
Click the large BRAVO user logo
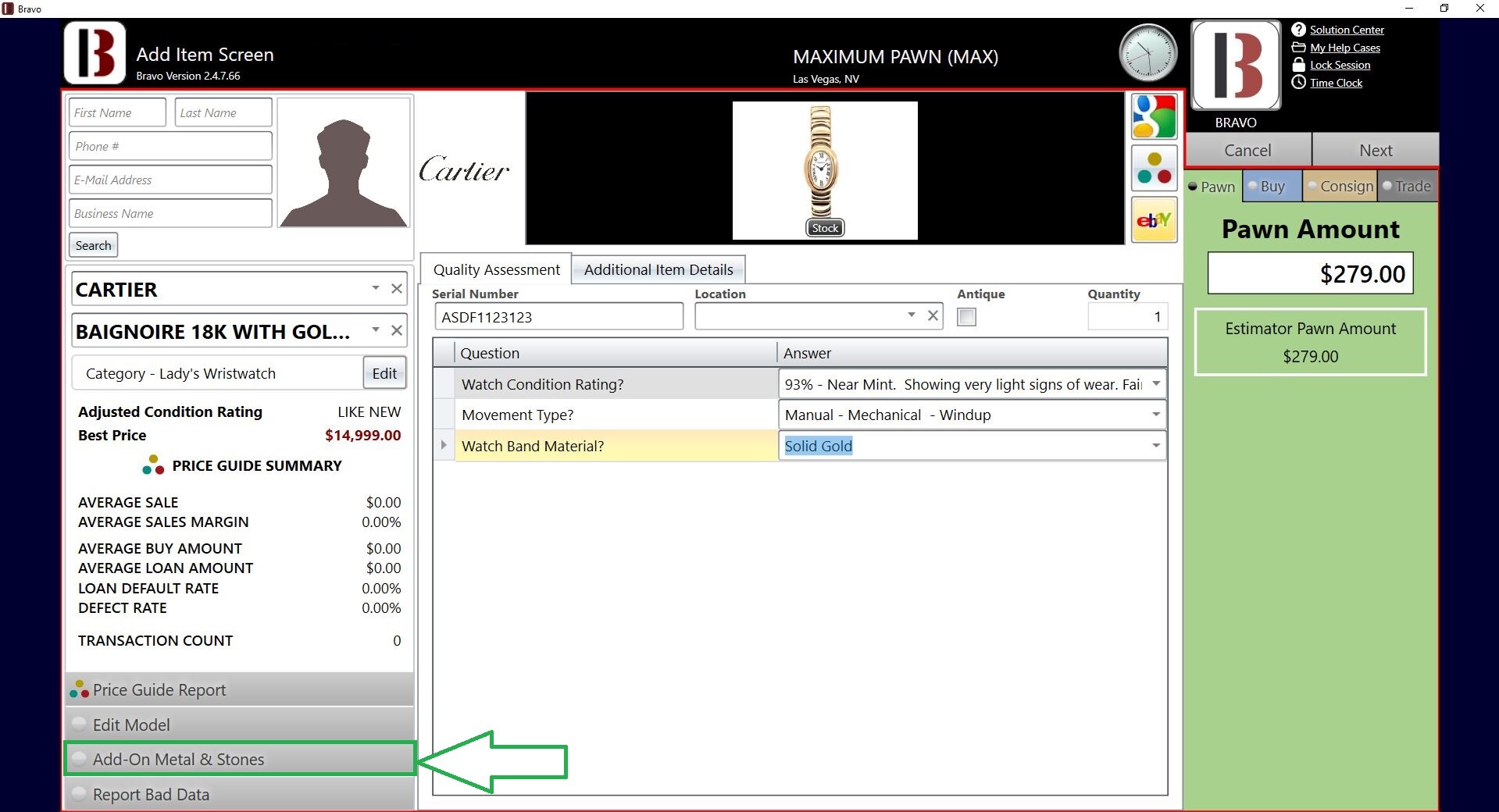click(x=1236, y=65)
